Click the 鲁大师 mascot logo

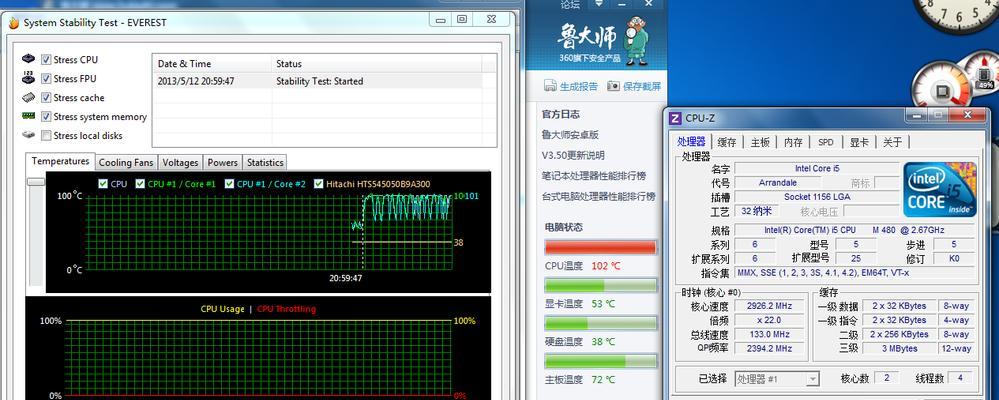pyautogui.click(x=635, y=42)
